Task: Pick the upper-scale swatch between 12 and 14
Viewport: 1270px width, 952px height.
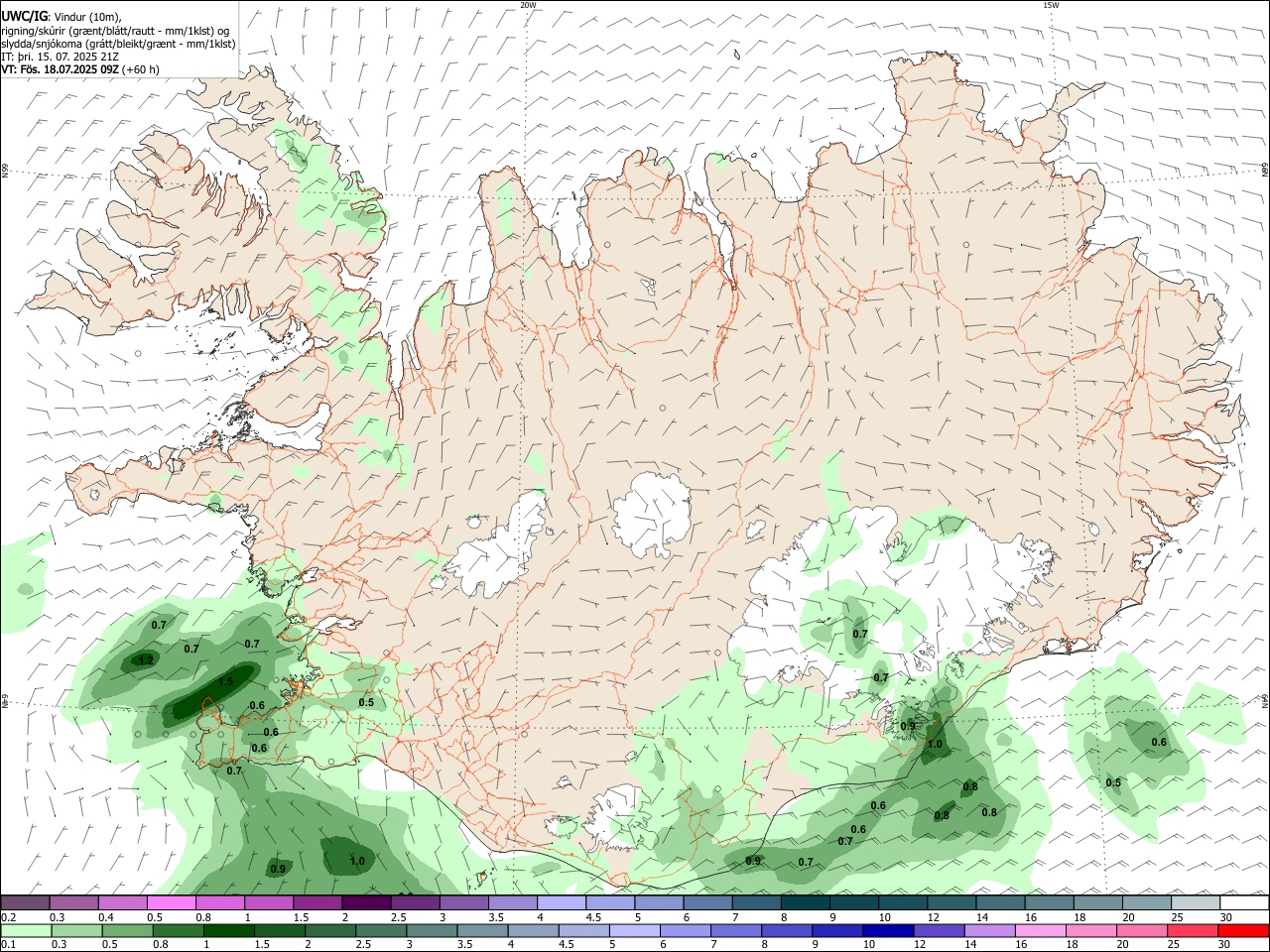Action: click(x=952, y=902)
